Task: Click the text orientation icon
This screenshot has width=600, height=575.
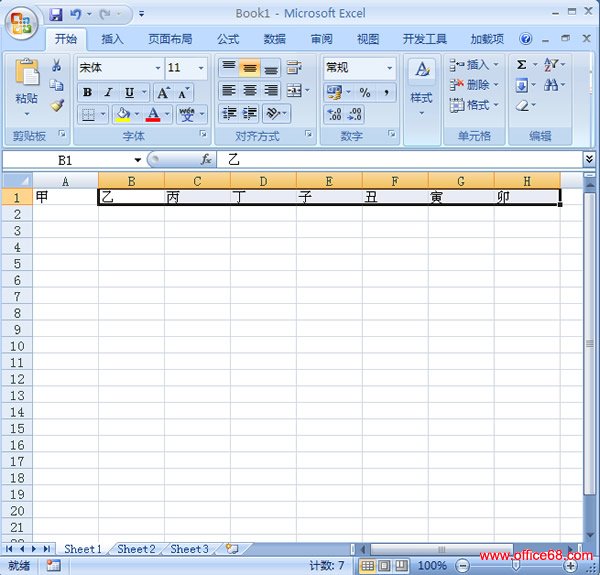Action: pyautogui.click(x=272, y=113)
